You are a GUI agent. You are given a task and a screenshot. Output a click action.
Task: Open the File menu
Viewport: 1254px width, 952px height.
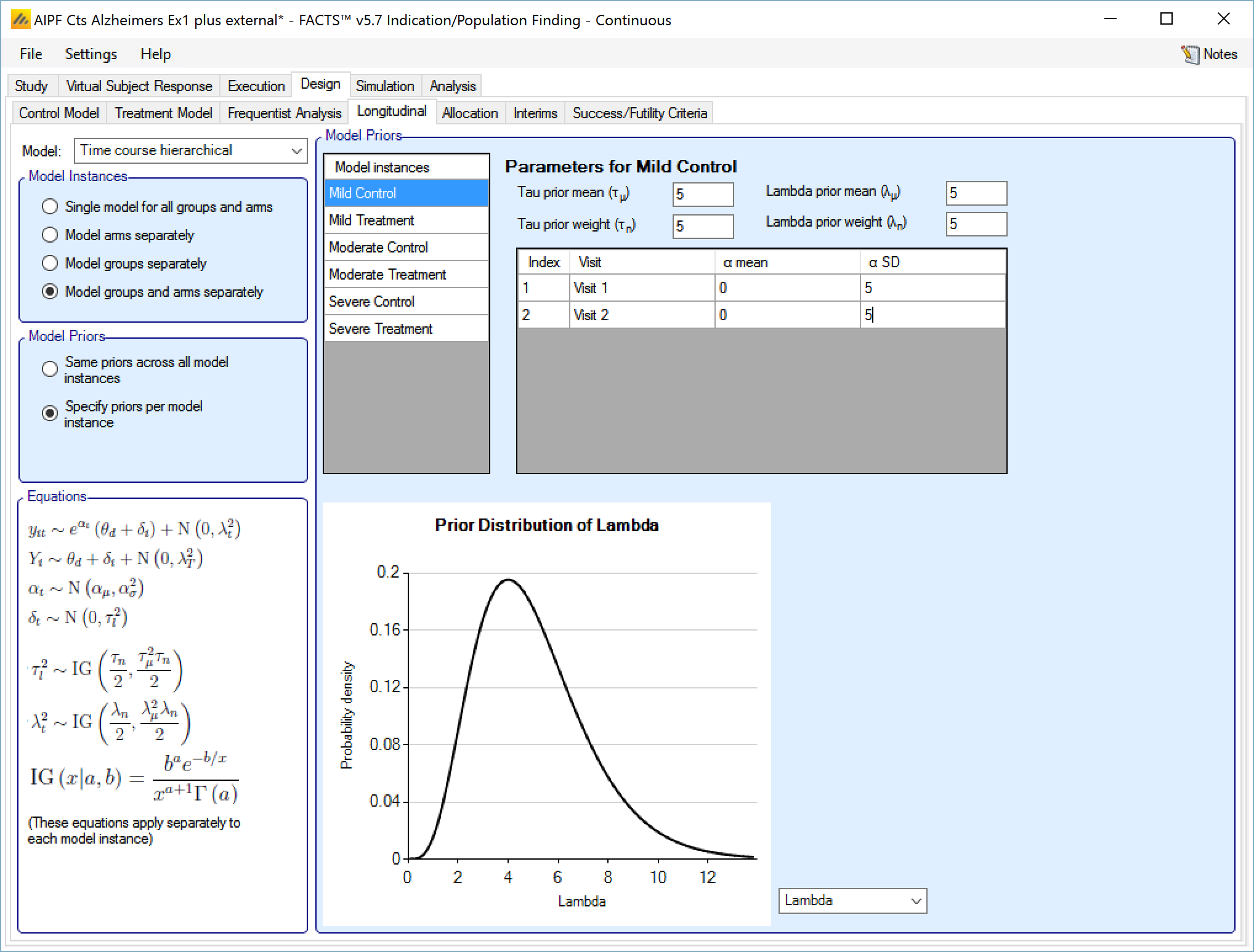click(31, 54)
